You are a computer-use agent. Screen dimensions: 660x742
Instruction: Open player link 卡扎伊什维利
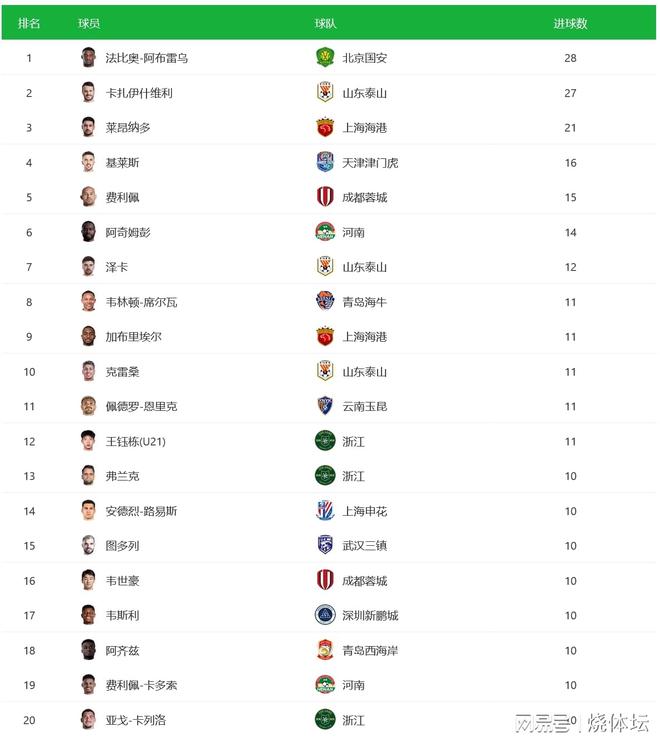(x=139, y=93)
